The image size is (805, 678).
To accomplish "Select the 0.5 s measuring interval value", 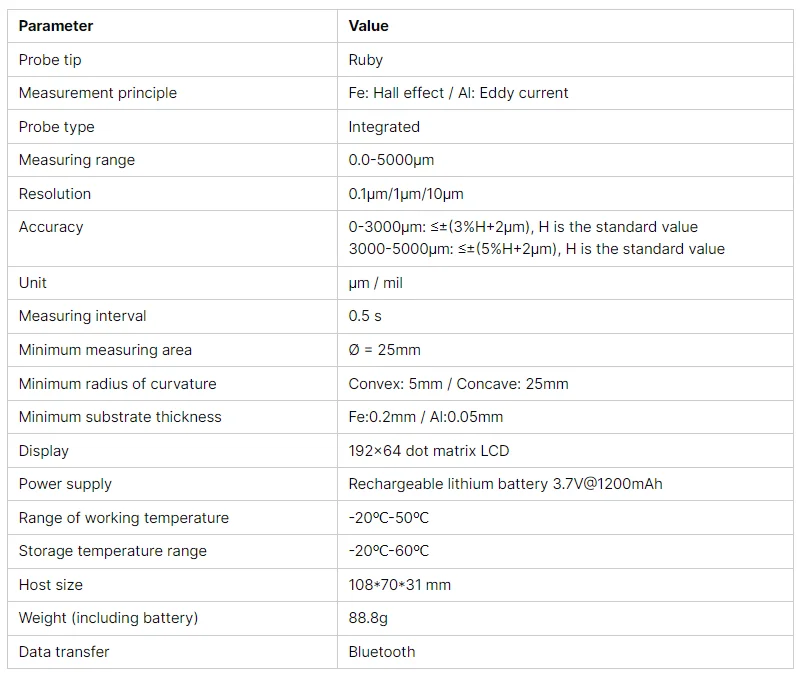I will [365, 316].
